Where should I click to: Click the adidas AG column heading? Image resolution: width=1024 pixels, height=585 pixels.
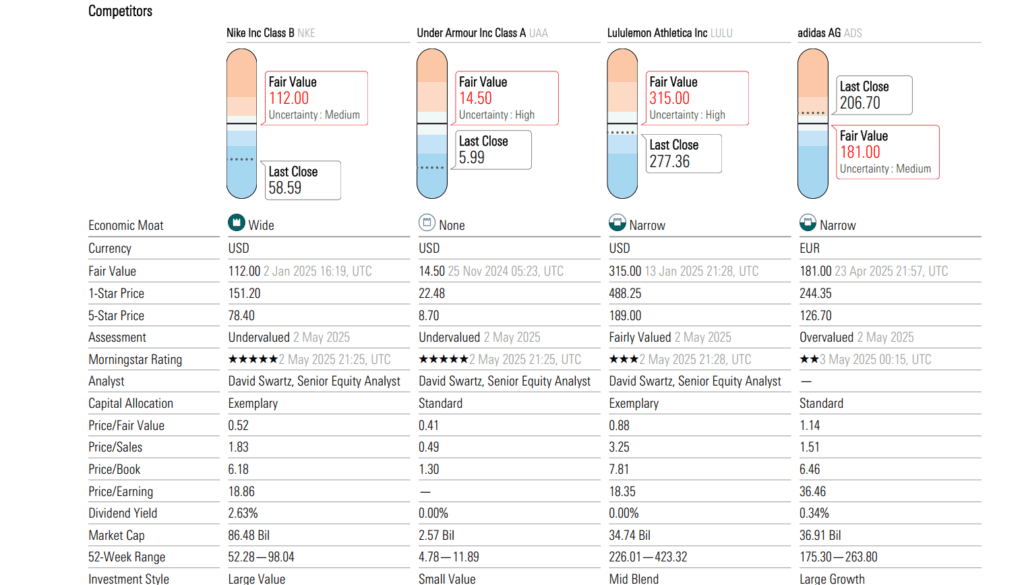click(x=819, y=33)
